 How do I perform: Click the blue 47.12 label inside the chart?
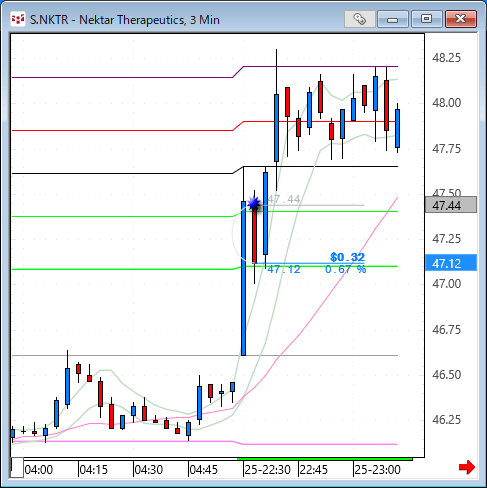point(284,269)
